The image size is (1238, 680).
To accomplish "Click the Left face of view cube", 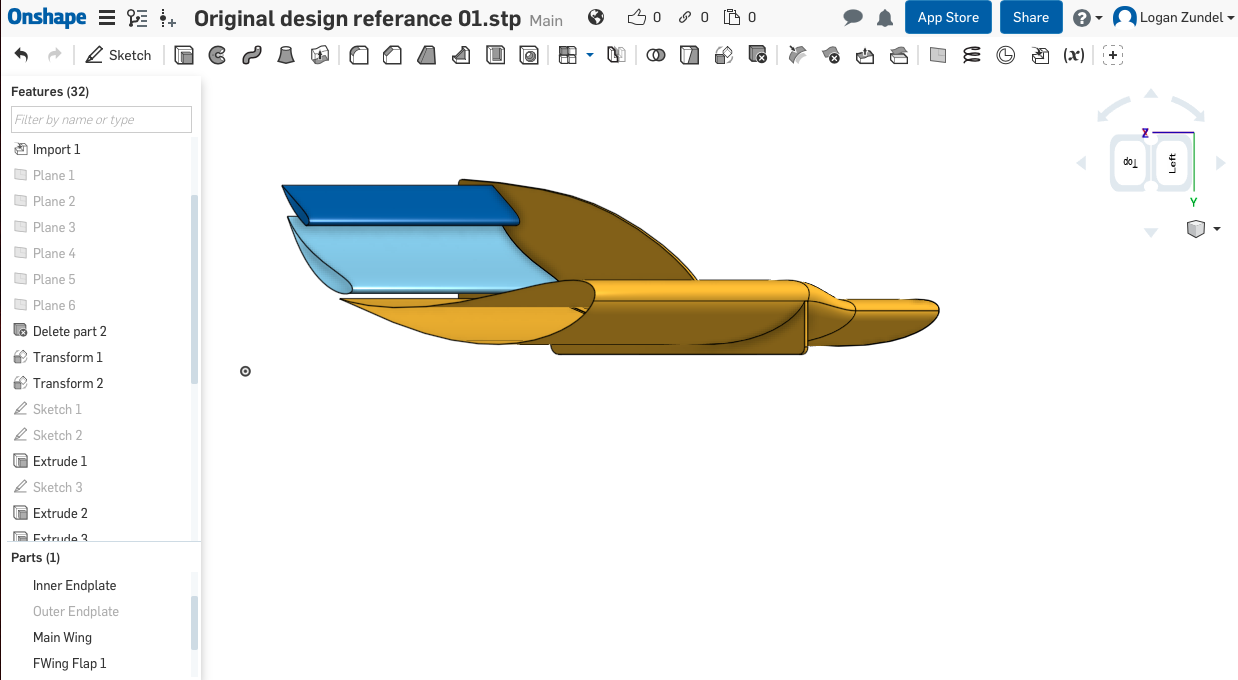I will tap(1173, 162).
